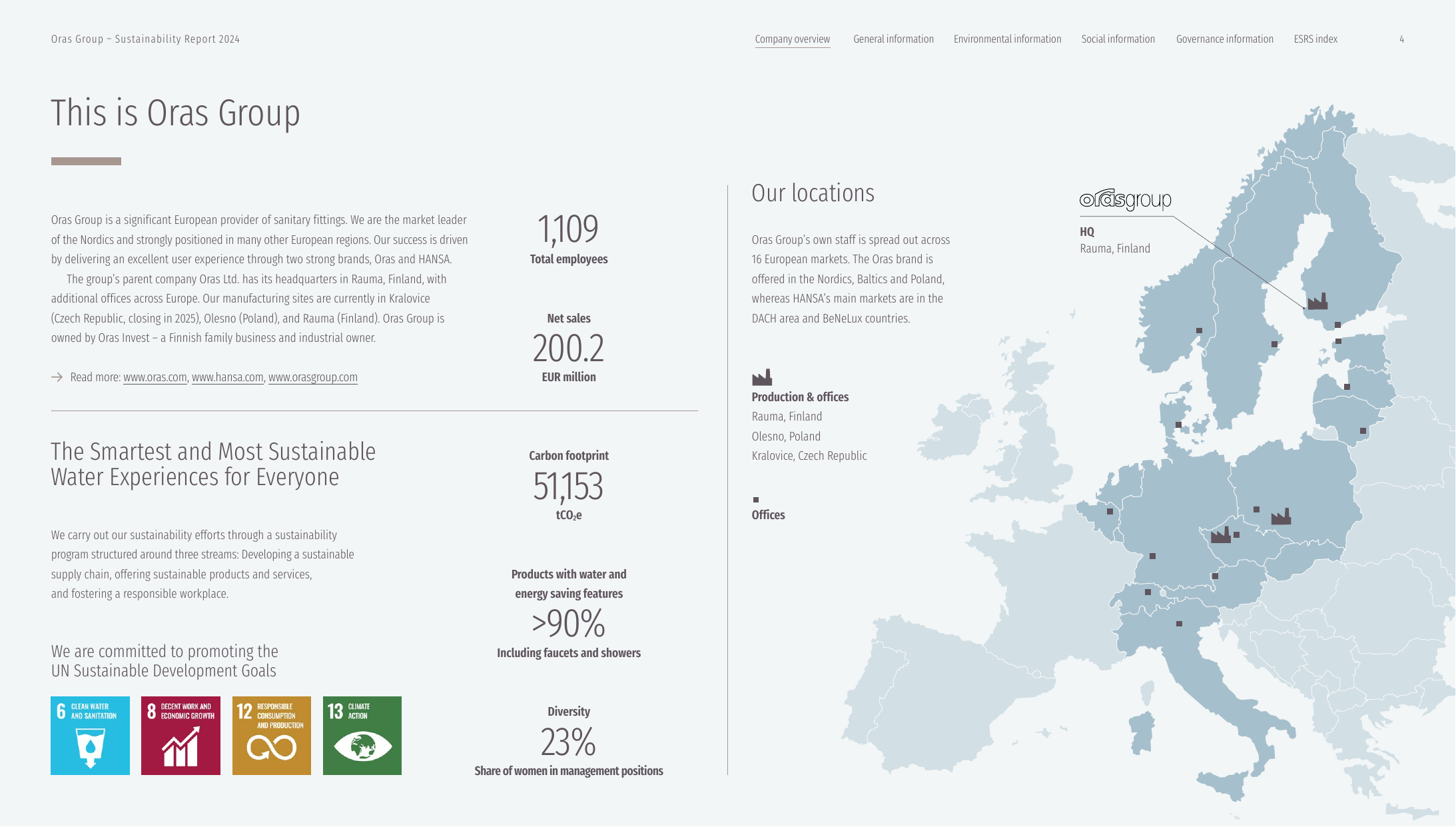
Task: Follow the www.oras.com link
Action: pos(155,377)
